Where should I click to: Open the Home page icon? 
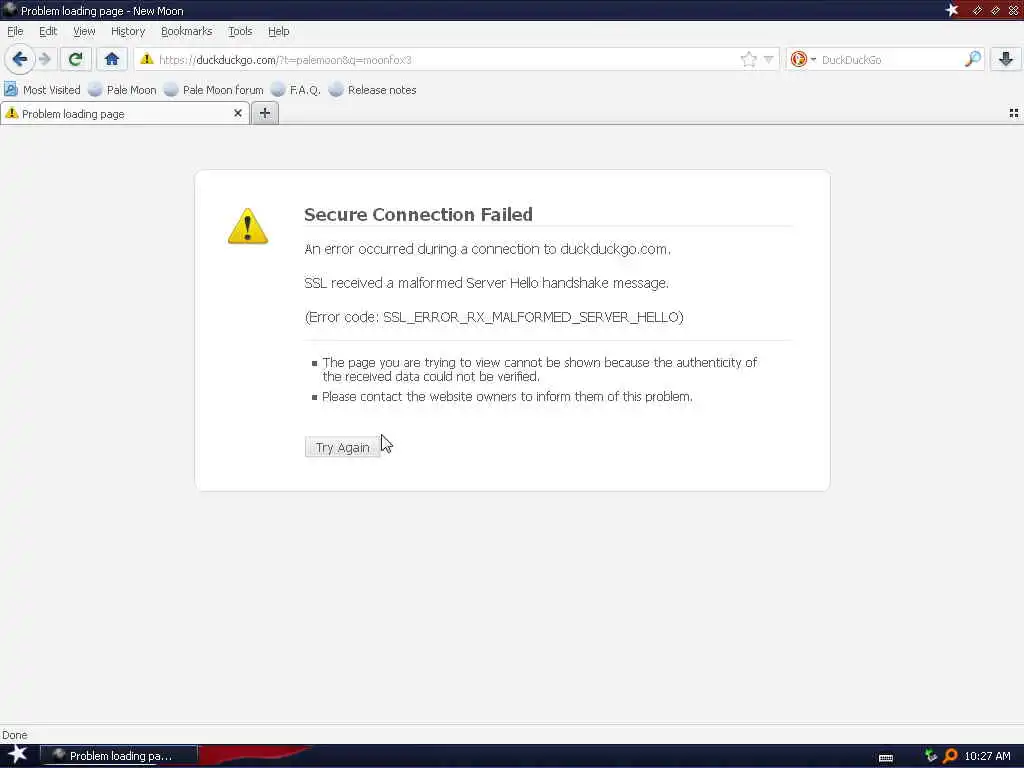[x=112, y=59]
